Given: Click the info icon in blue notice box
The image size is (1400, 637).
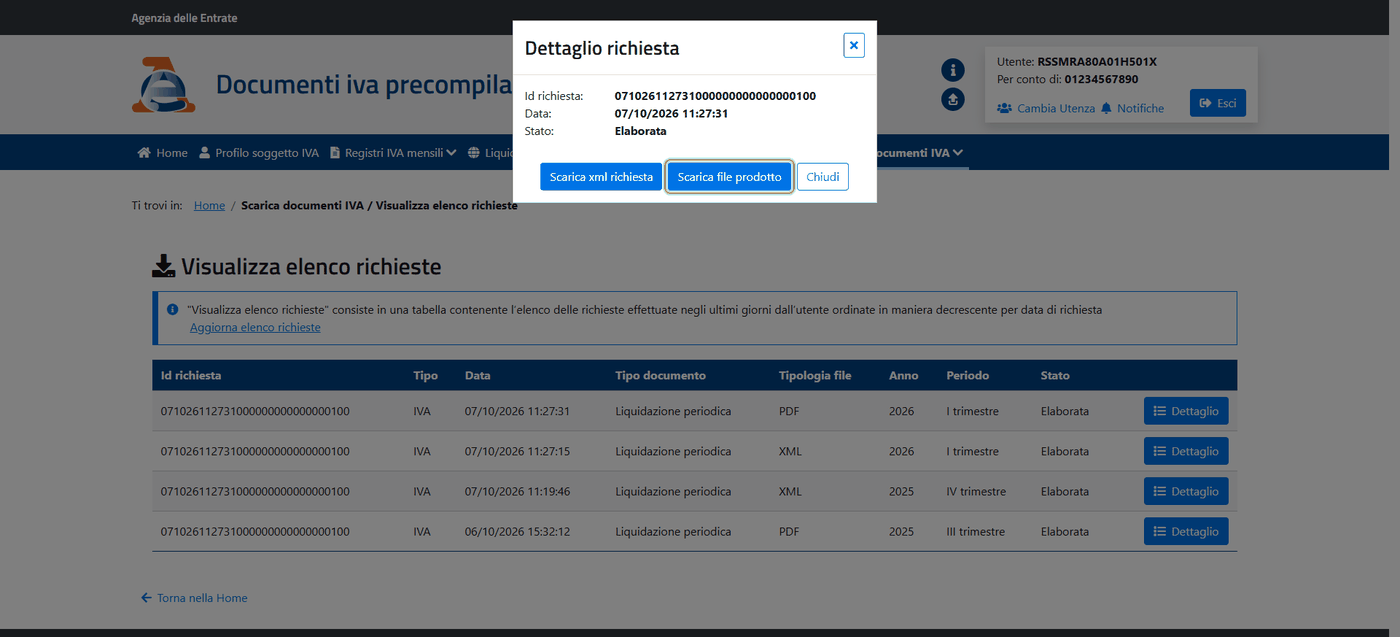Looking at the screenshot, I should coord(172,310).
